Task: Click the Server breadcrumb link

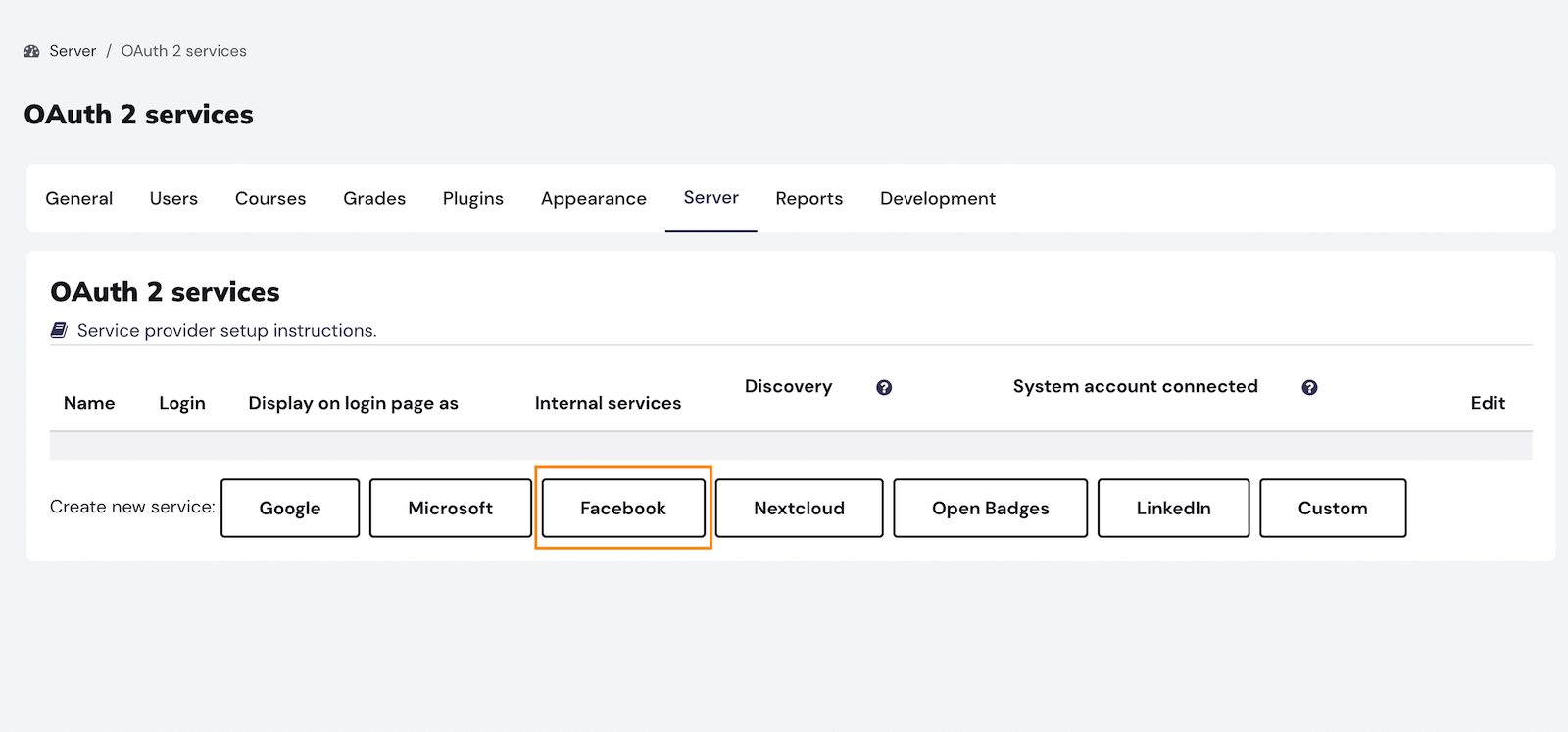Action: pyautogui.click(x=73, y=51)
